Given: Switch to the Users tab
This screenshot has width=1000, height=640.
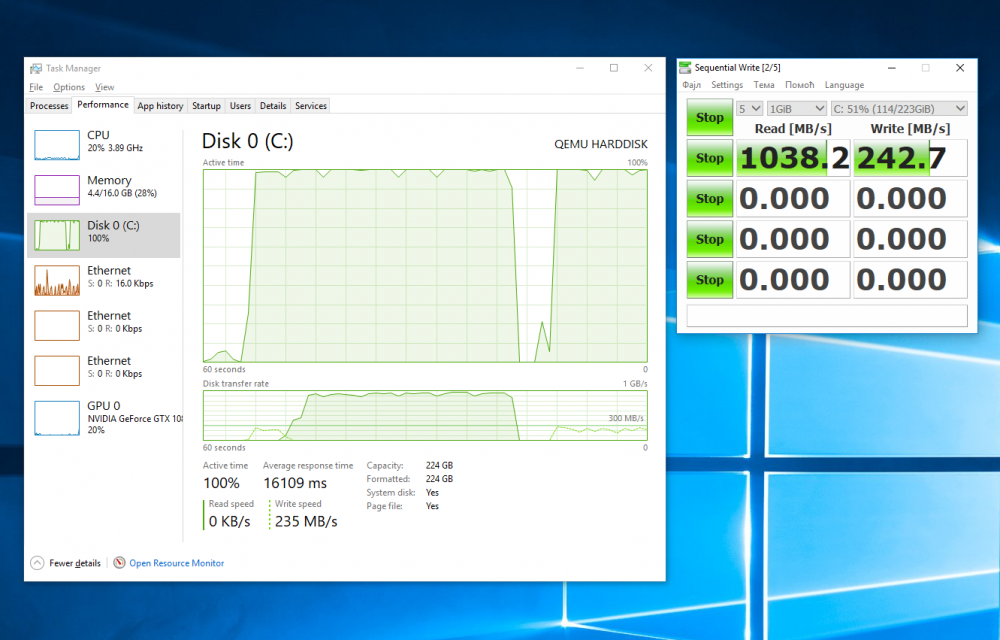Looking at the screenshot, I should pyautogui.click(x=240, y=106).
